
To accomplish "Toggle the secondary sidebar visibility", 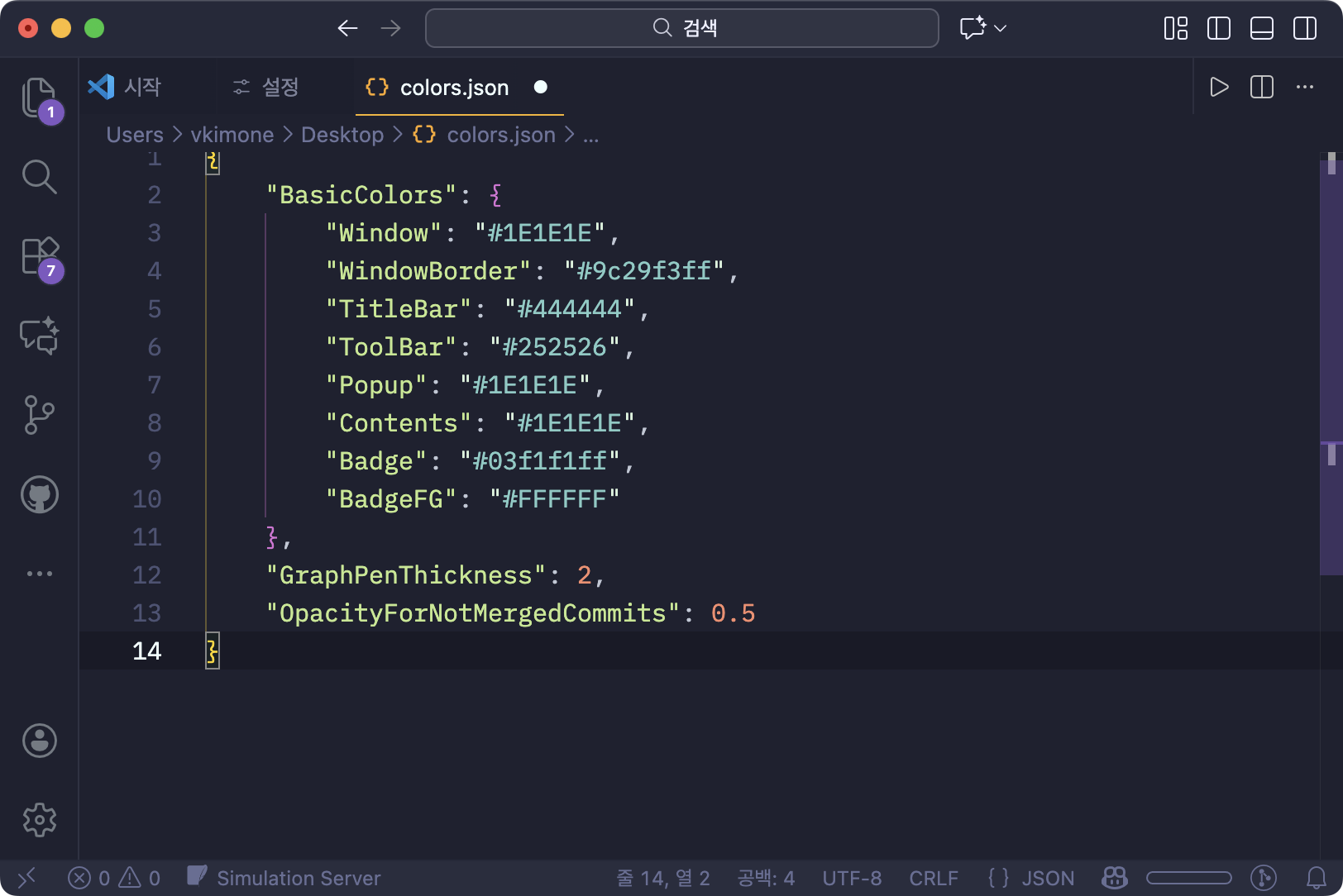I will point(1304,28).
